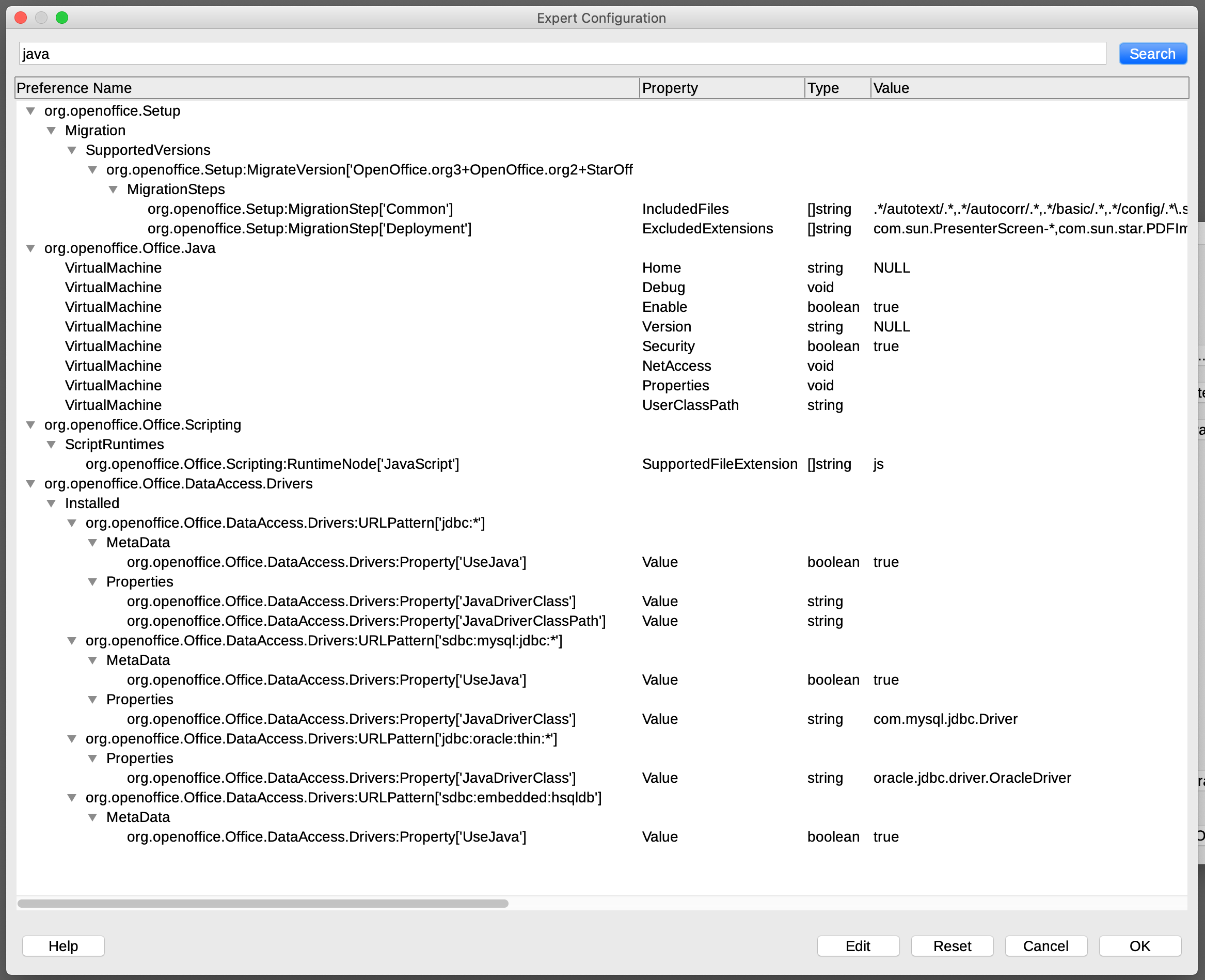Screen dimensions: 1205x980
Task: Collapse the org.openoffice.Setup tree node
Action: click(31, 110)
